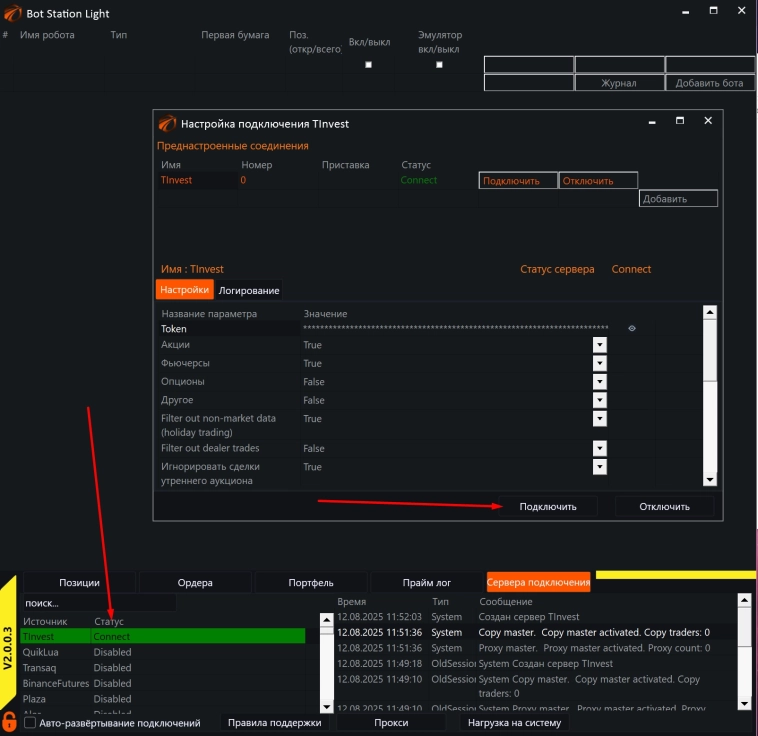
Task: Switch to the Логирование tab
Action: click(249, 290)
